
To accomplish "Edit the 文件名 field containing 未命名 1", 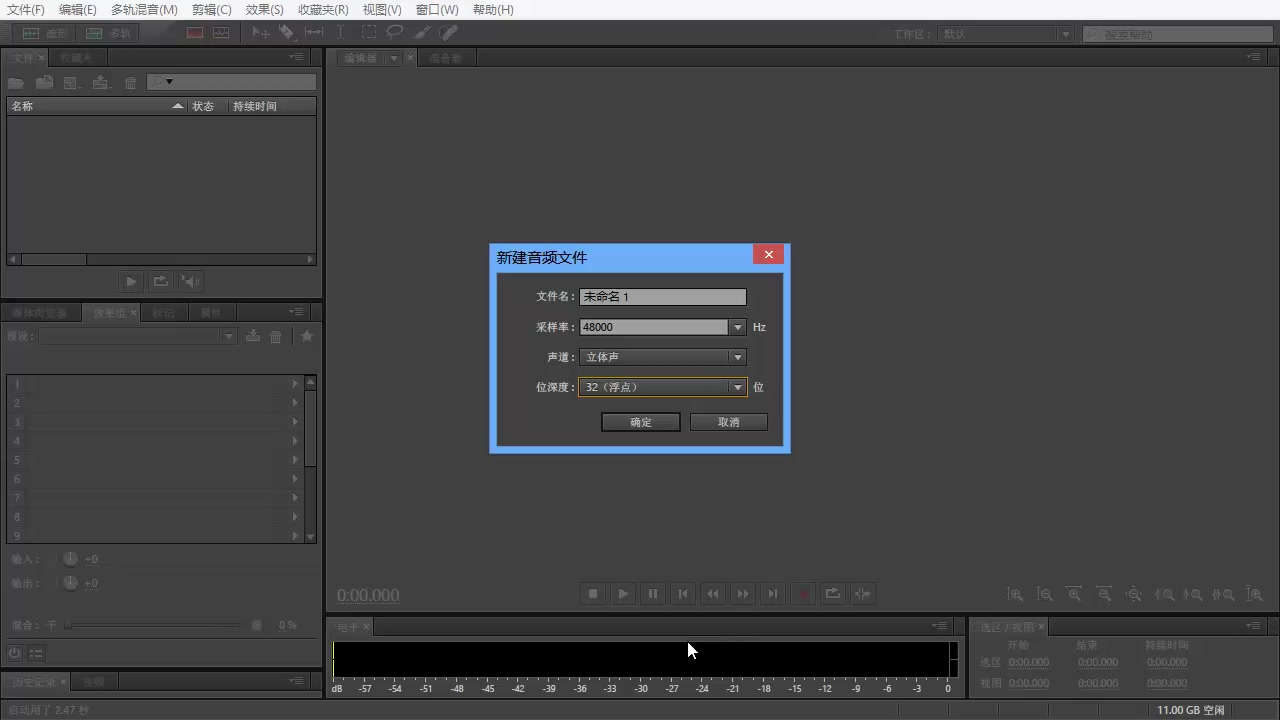I will click(x=662, y=297).
